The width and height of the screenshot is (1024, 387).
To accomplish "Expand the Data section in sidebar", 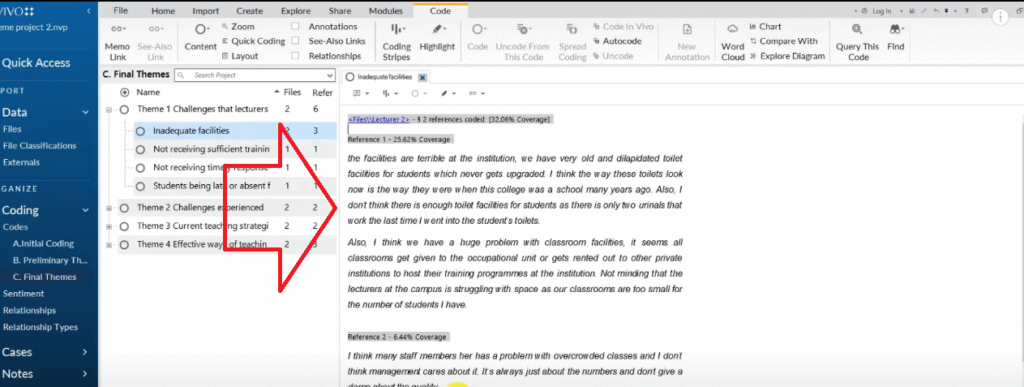I will coord(85,113).
